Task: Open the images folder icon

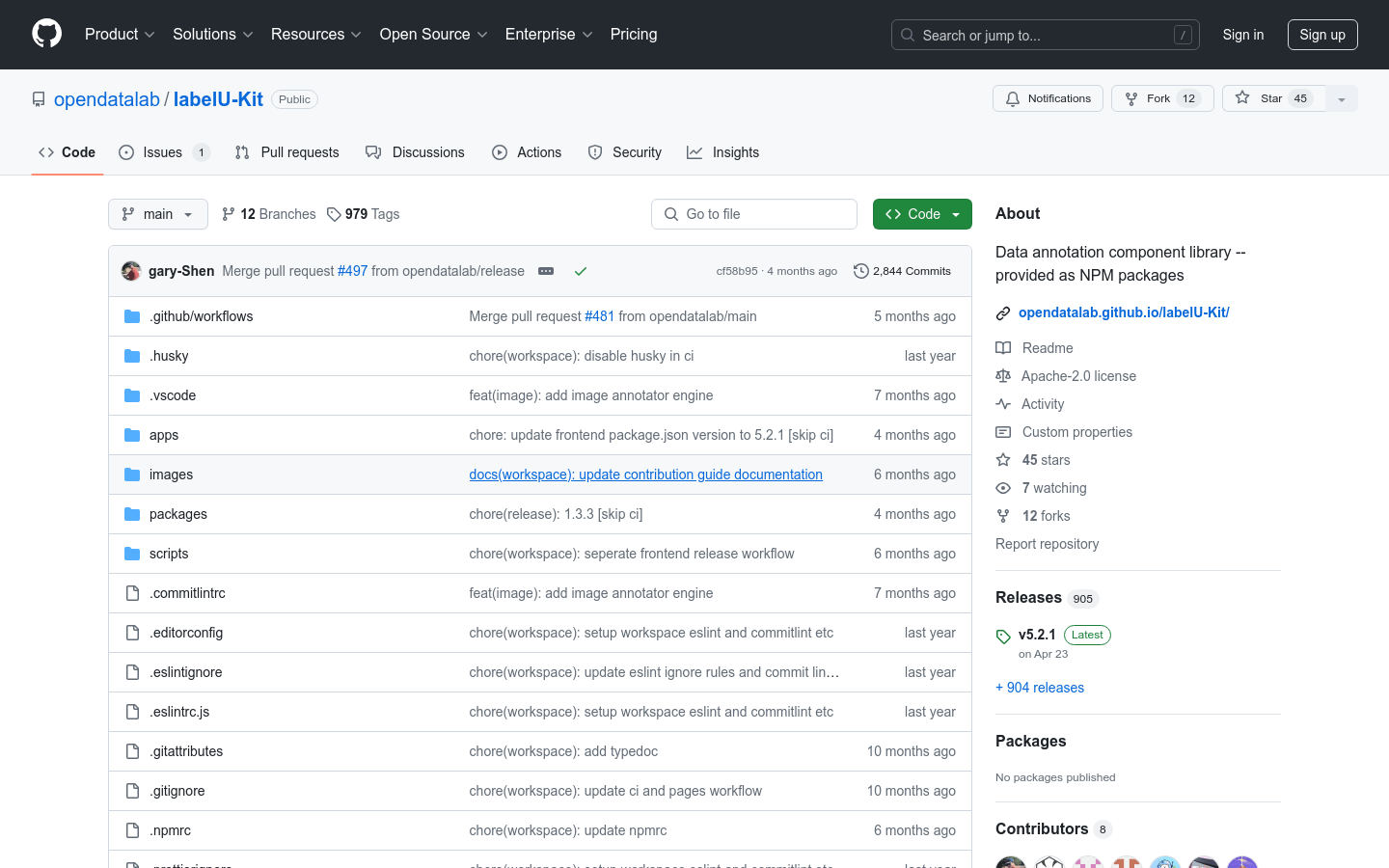Action: (x=132, y=475)
